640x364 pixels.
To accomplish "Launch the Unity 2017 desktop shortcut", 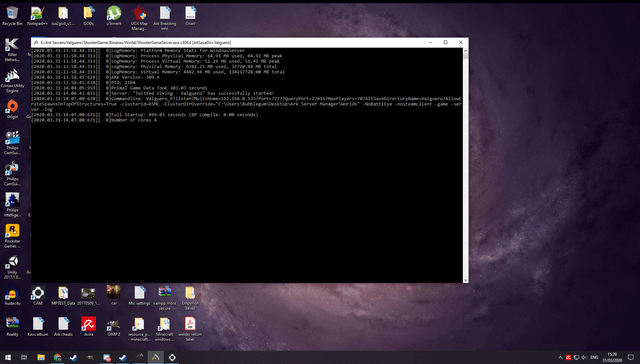I will (x=12, y=267).
